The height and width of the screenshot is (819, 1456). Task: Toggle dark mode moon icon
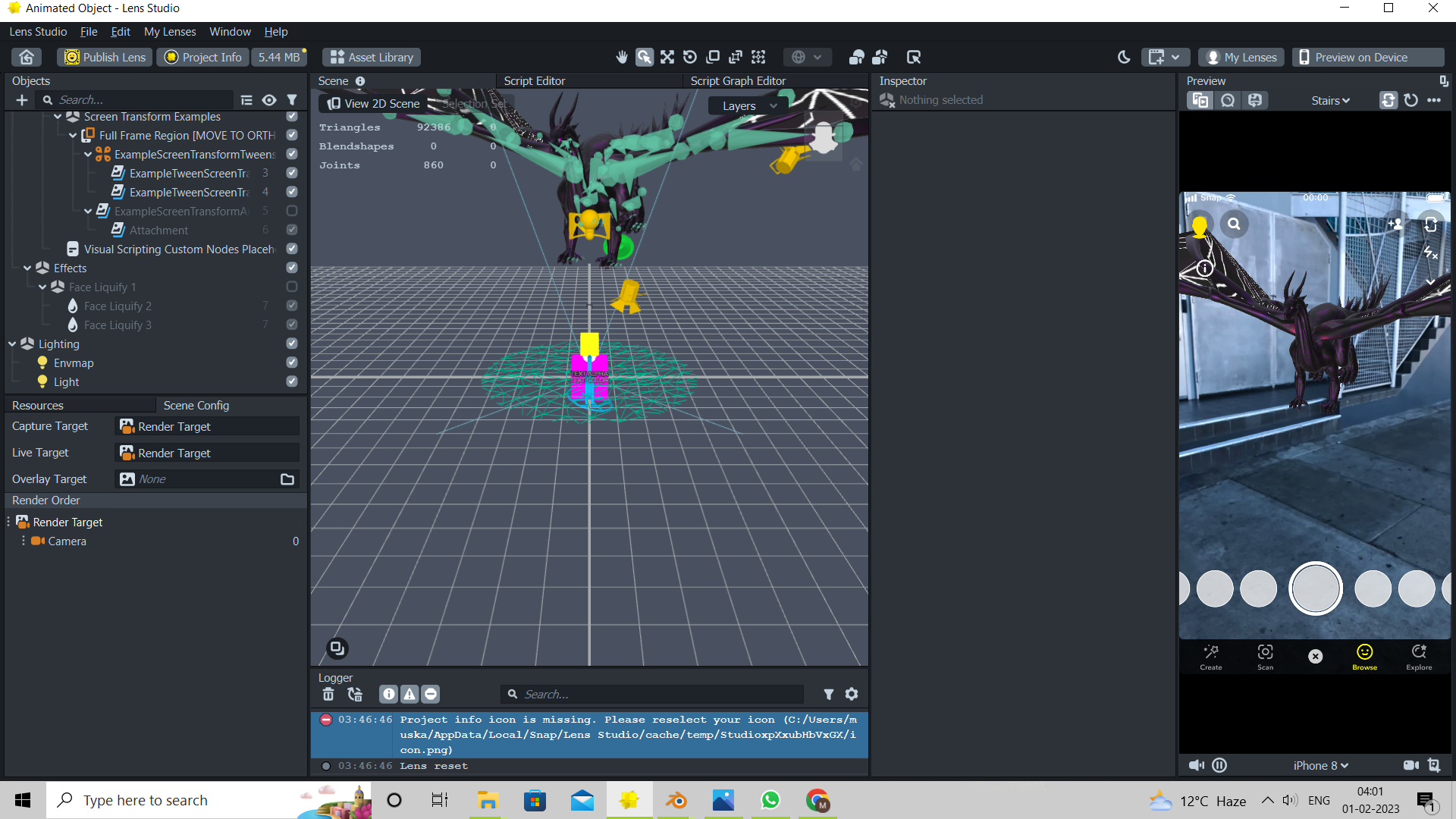point(1124,57)
